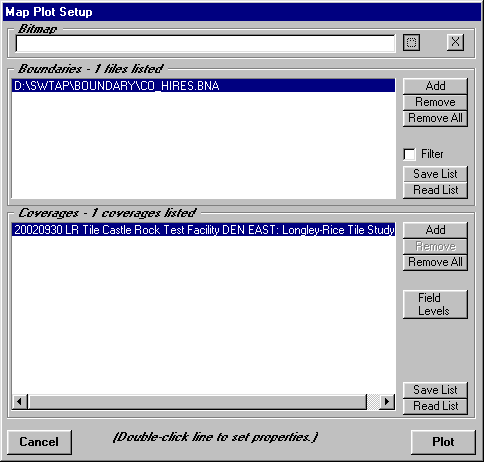This screenshot has width=484, height=462.
Task: Select the CO_HIRES.BNA boundary file entry
Action: click(x=203, y=86)
